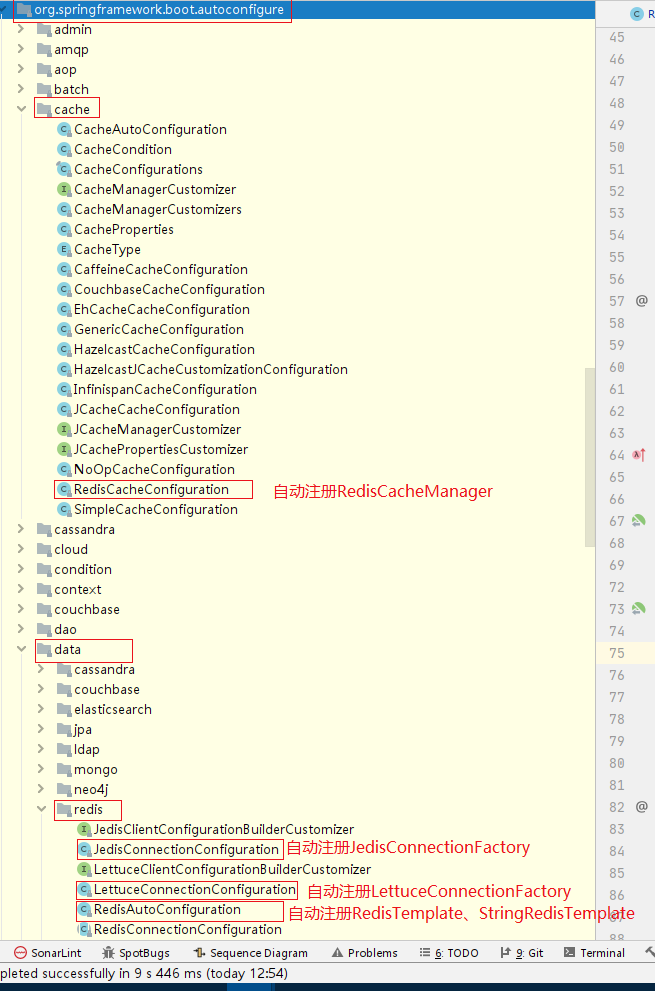Screen dimensions: 655x991
Task: Click the RedisConnectionConfiguration abstract class icon
Action: tap(84, 930)
